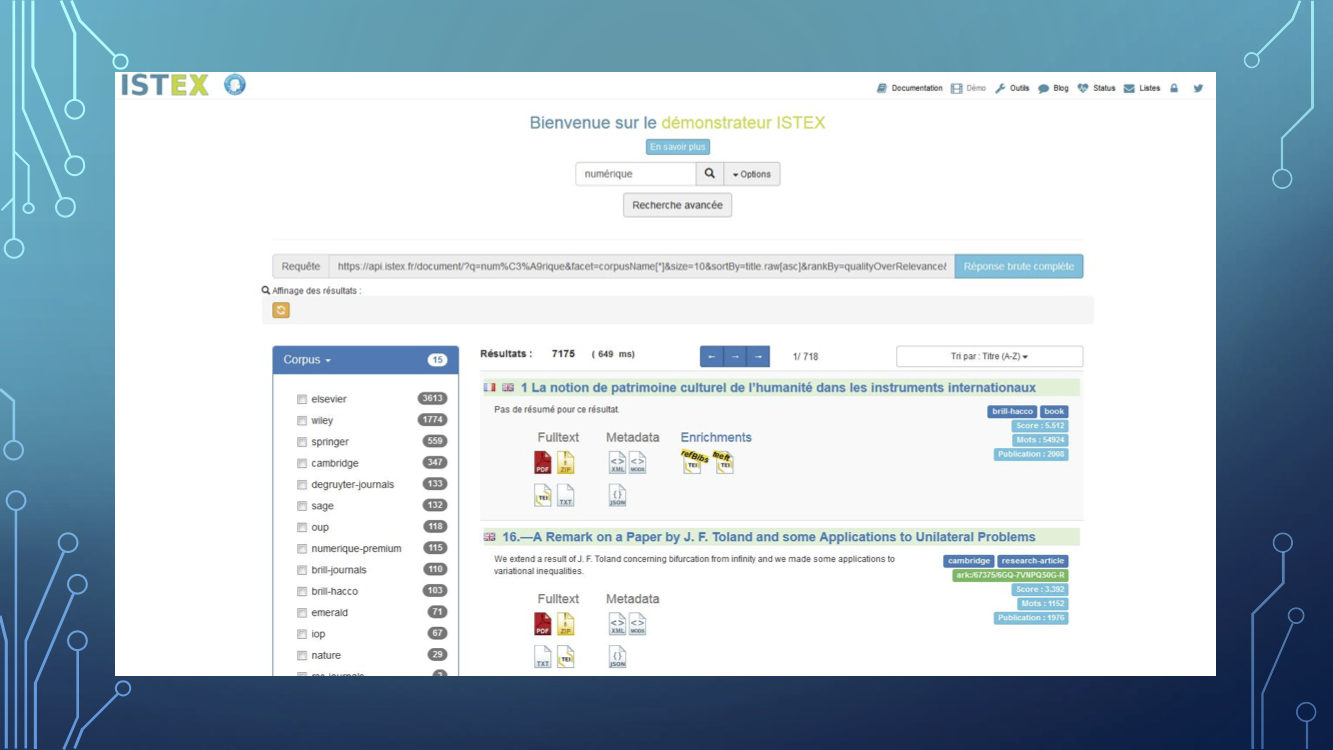
Task: Open the '16.—A Remark on a Paper' result title
Action: point(769,537)
